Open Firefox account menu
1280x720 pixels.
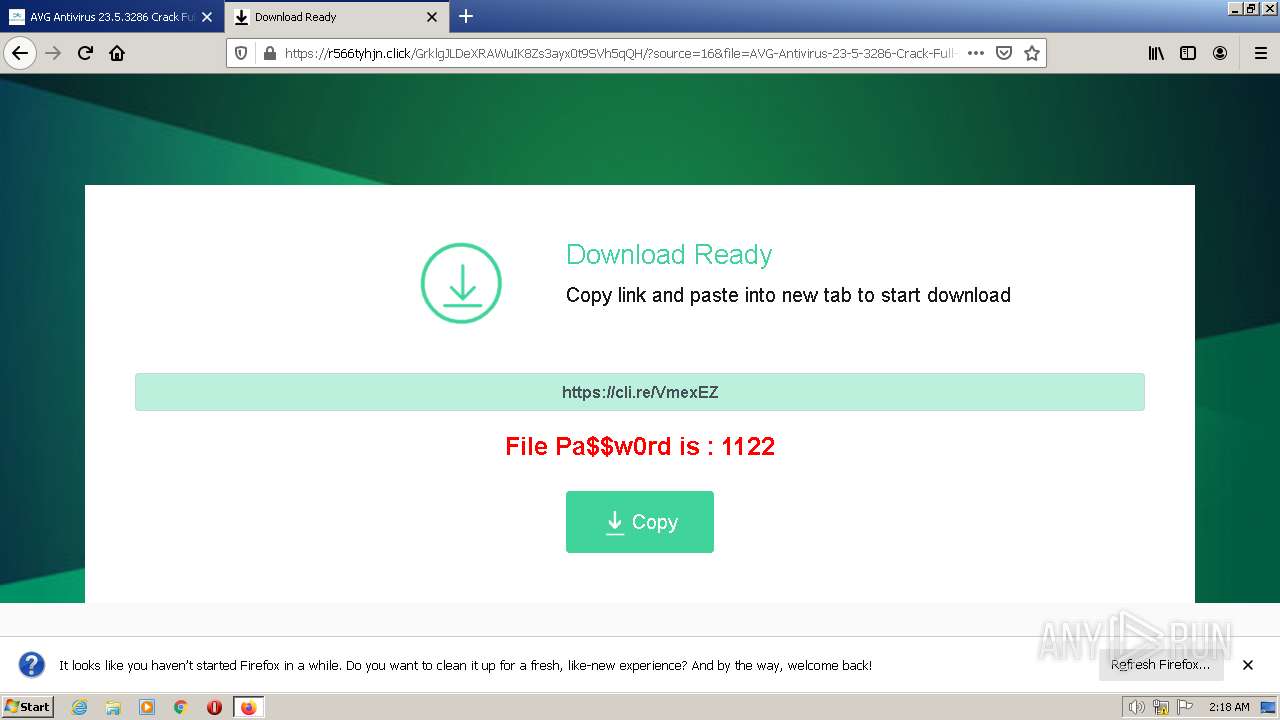point(1220,53)
